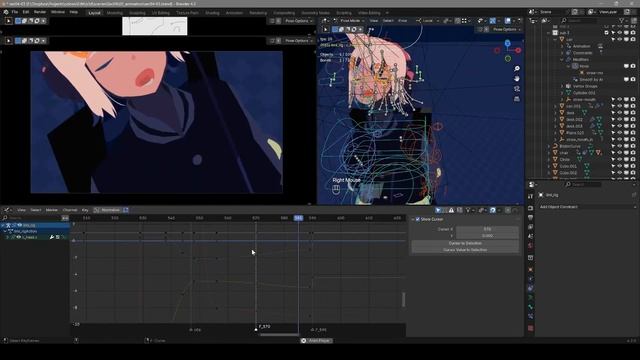This screenshot has height=360, width=640.
Task: Hide Cube.001 with its eye icon
Action: click(620, 166)
